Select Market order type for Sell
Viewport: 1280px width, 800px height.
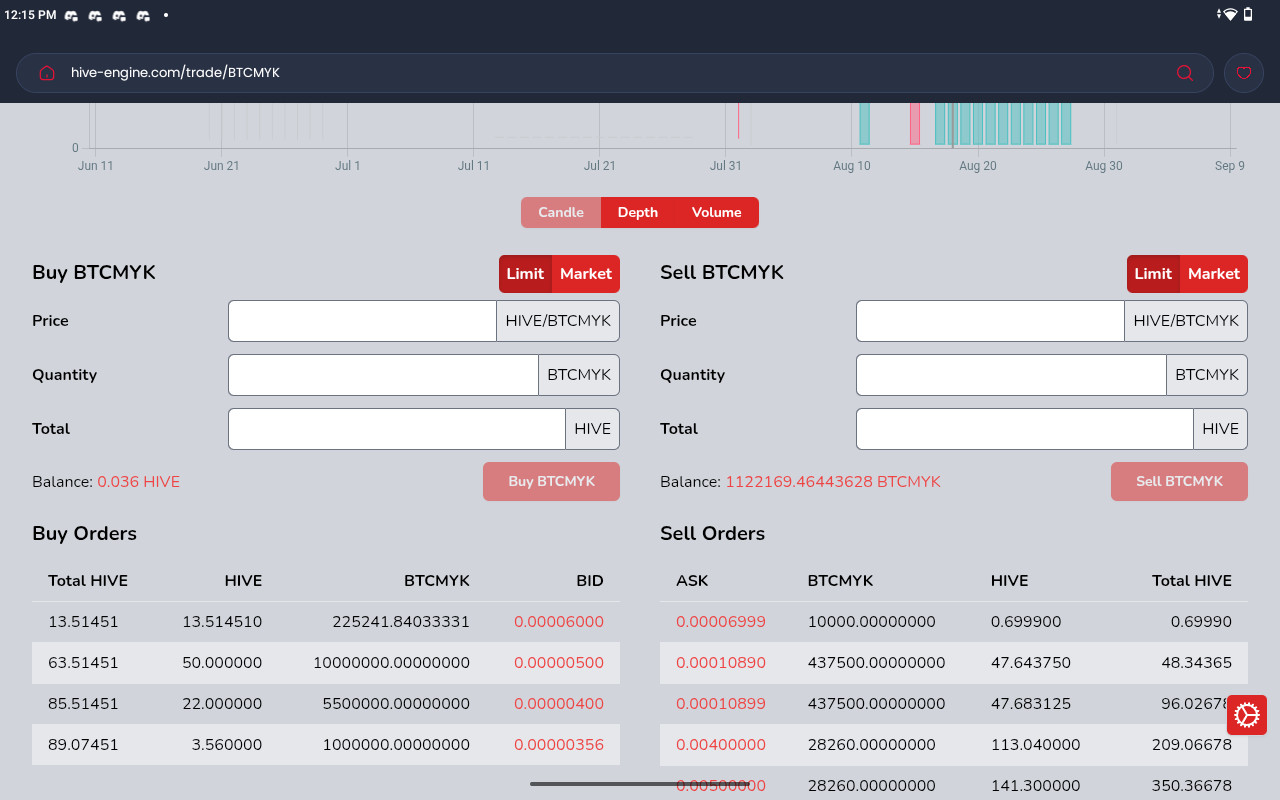(1213, 274)
